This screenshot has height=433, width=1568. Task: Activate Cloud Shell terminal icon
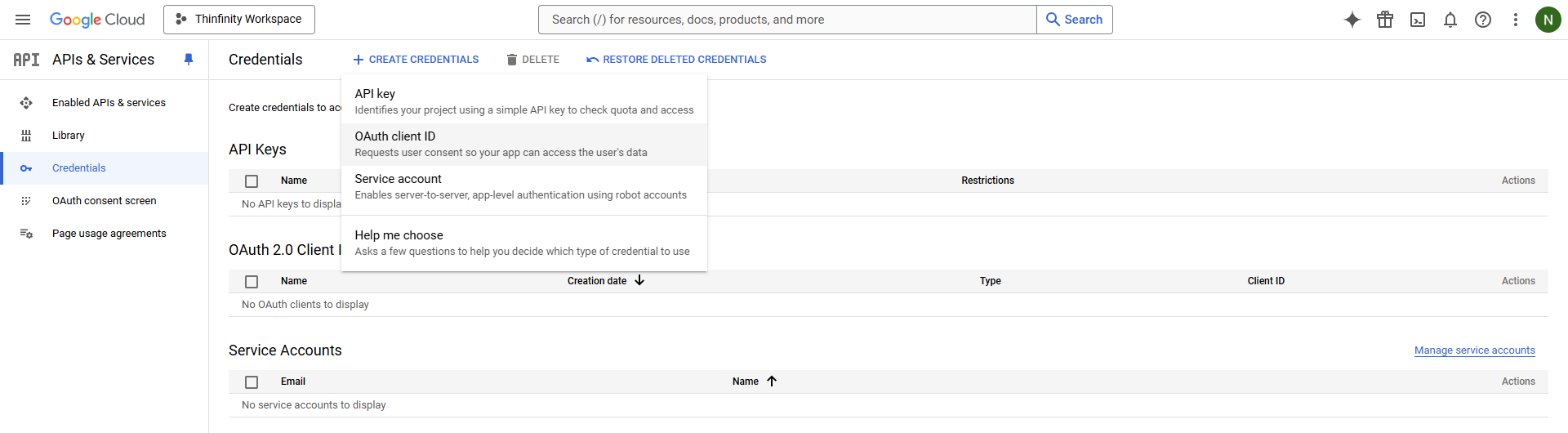1418,20
